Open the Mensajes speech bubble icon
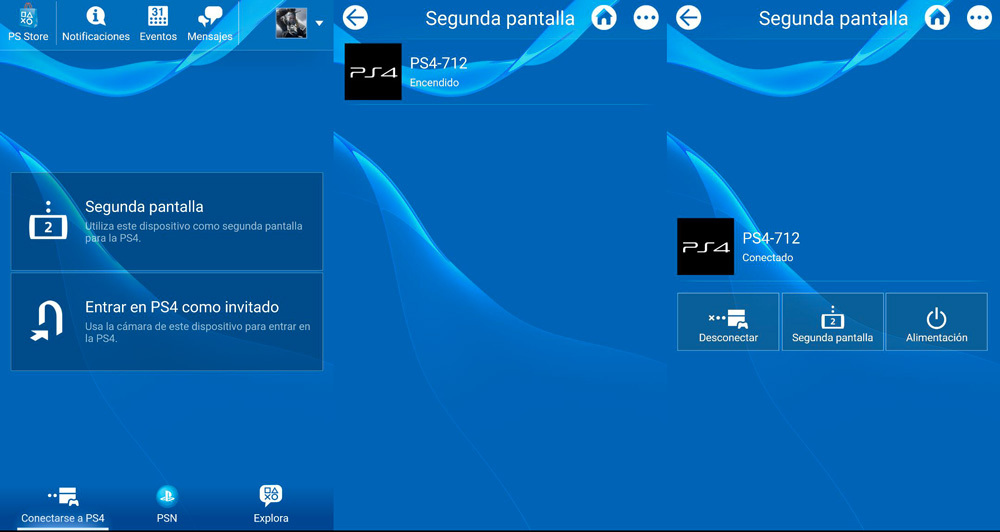1000x532 pixels. tap(210, 23)
